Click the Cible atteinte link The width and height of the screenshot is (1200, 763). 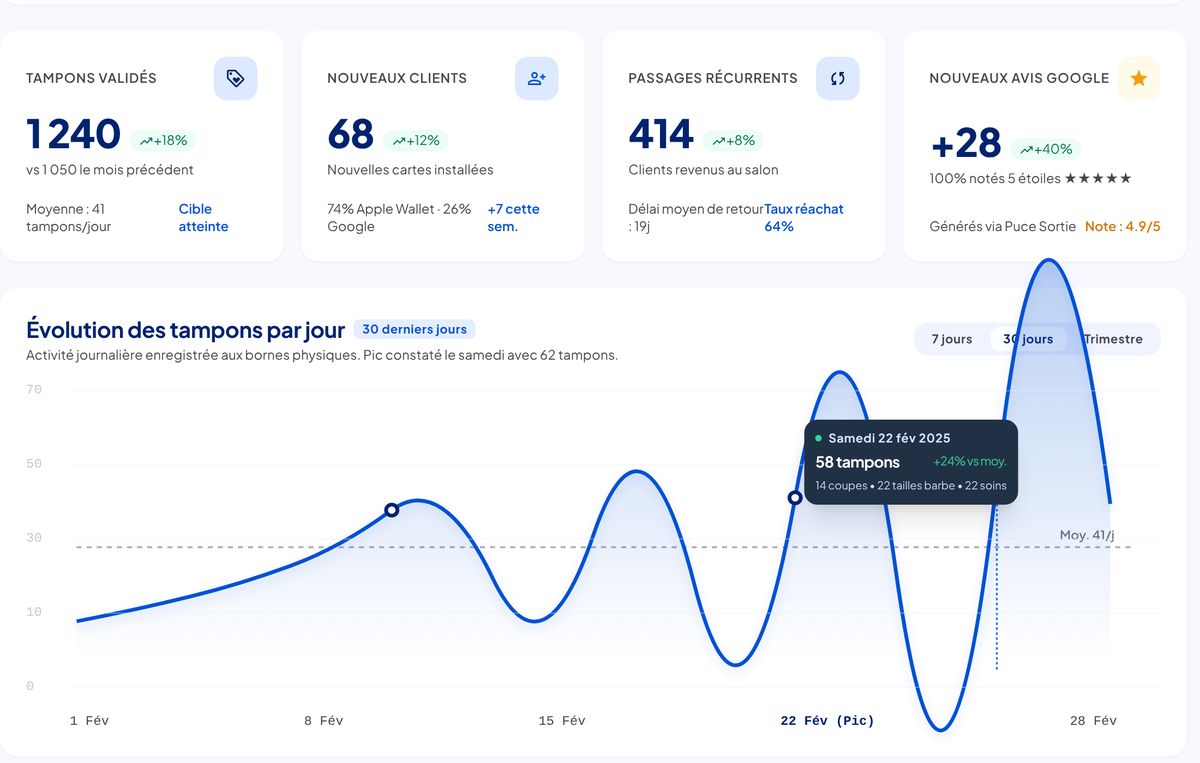(204, 218)
